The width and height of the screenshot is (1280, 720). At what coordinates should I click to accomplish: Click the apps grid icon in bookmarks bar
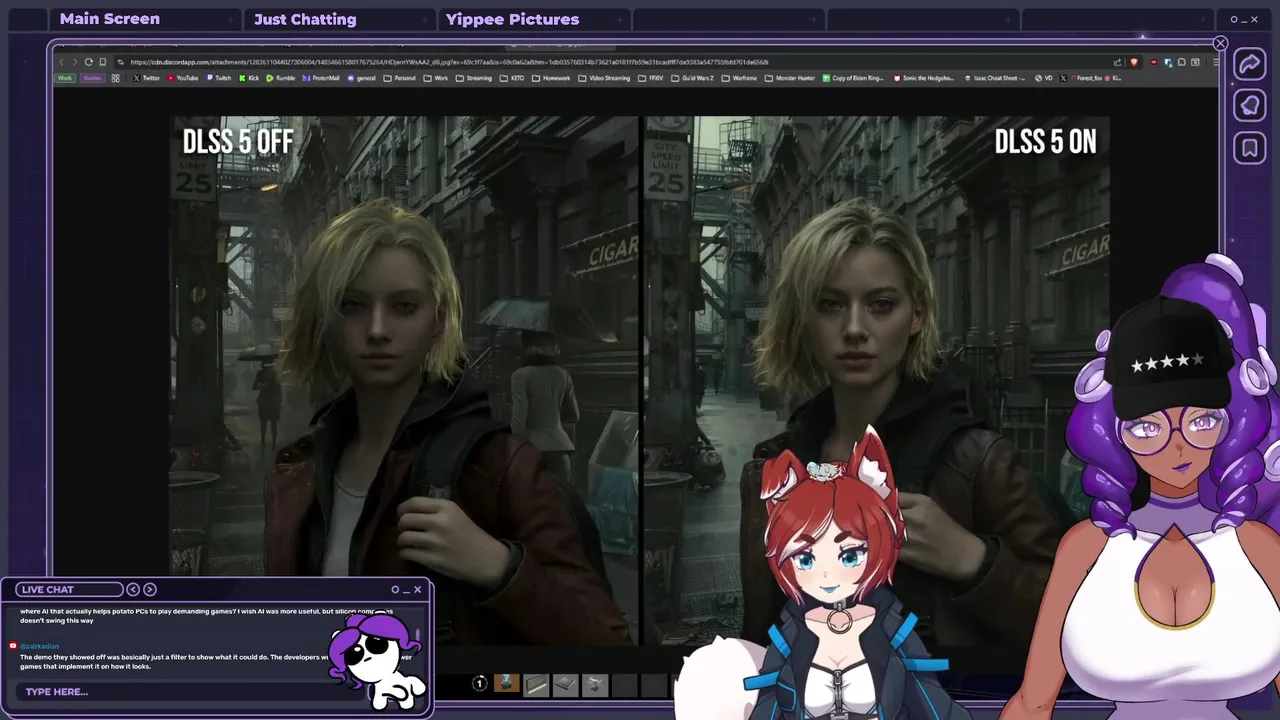(115, 78)
